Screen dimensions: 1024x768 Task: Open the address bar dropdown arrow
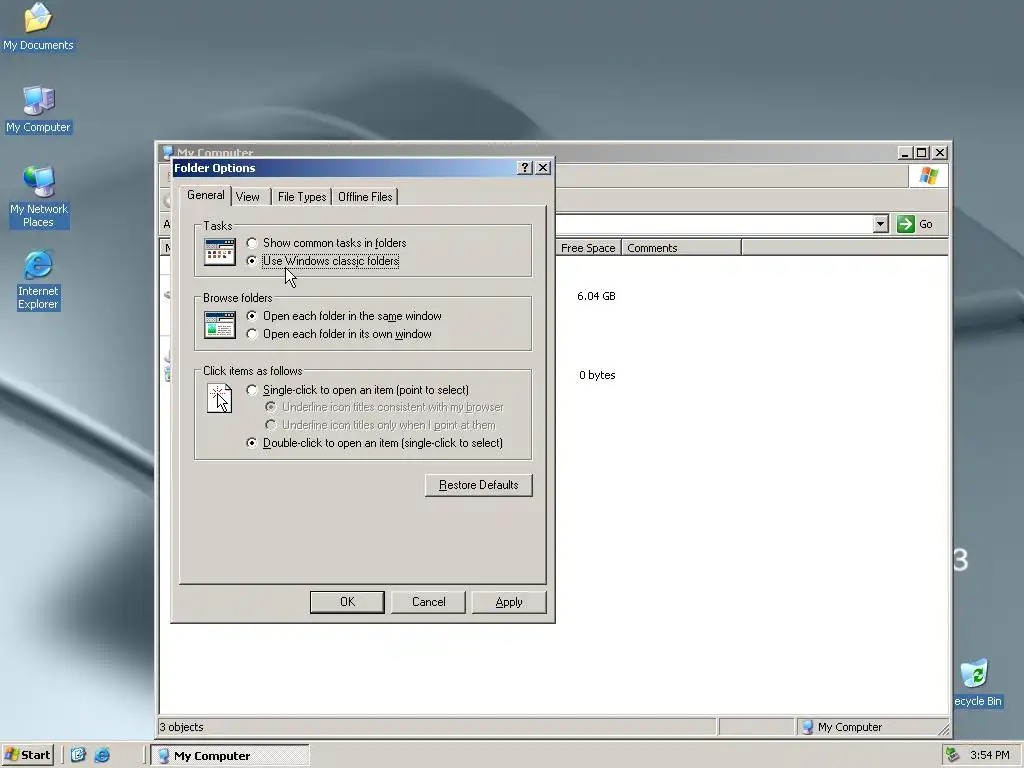tap(880, 224)
